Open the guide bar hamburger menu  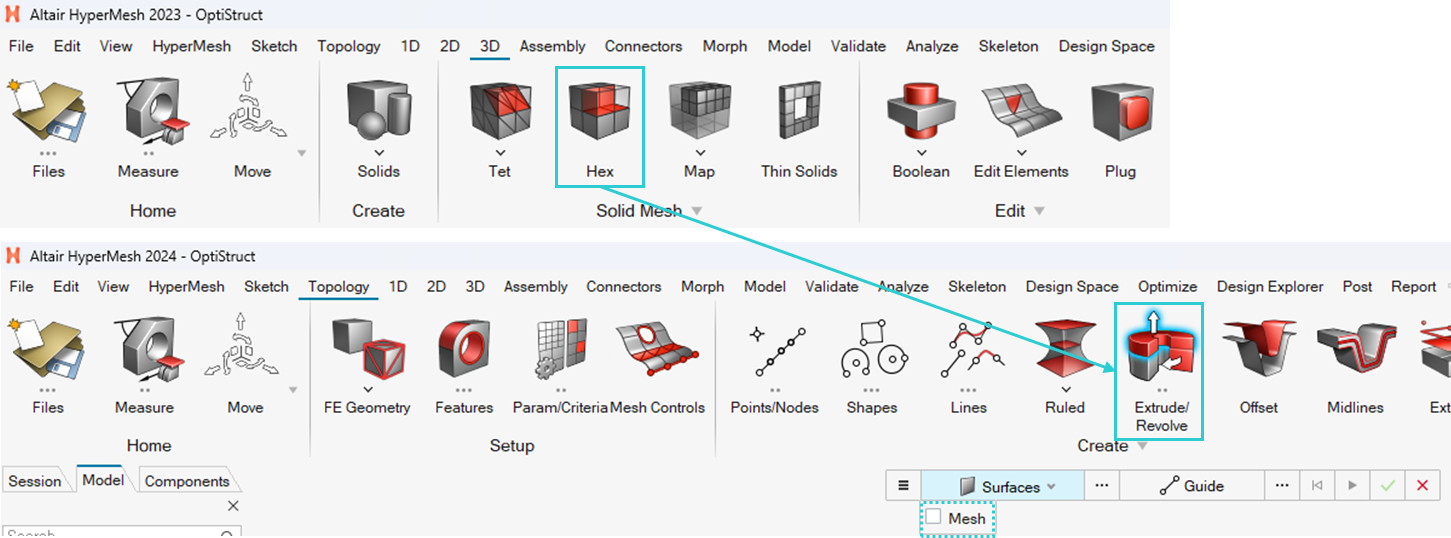pos(903,486)
